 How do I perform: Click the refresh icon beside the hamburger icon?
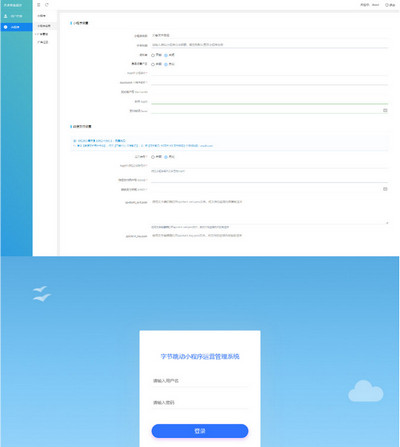(x=47, y=5)
